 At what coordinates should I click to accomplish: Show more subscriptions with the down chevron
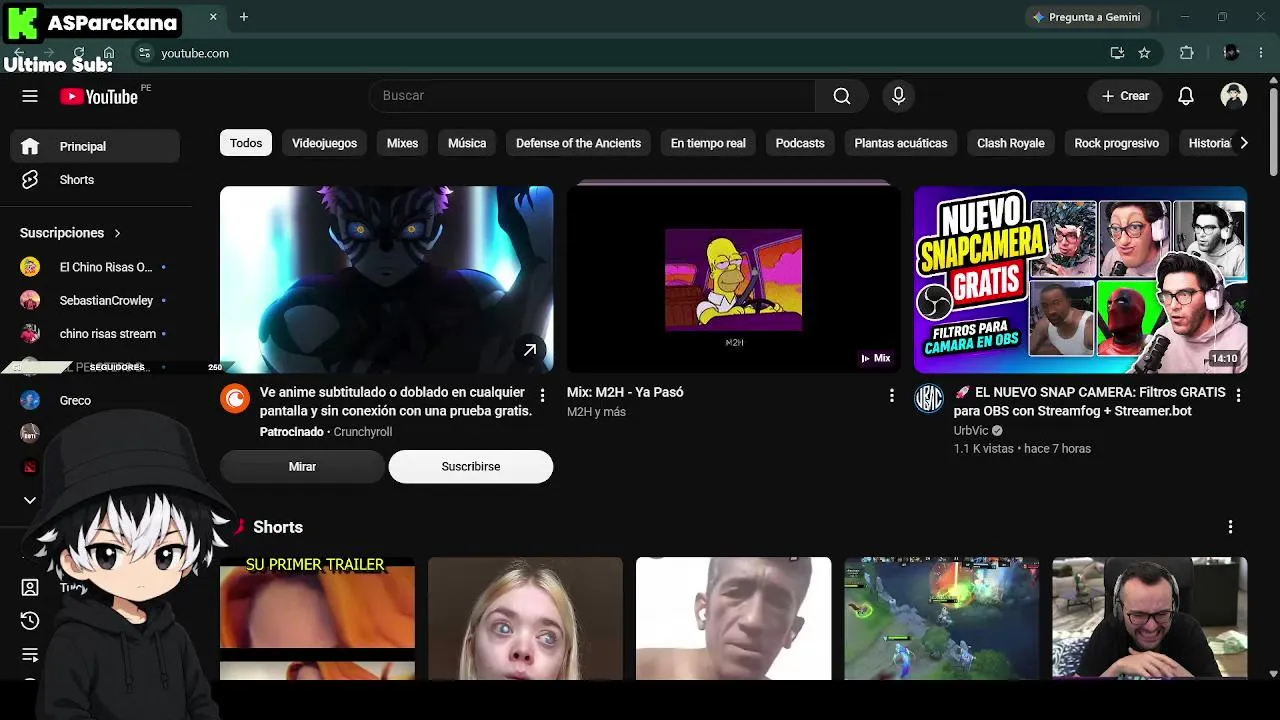point(30,500)
